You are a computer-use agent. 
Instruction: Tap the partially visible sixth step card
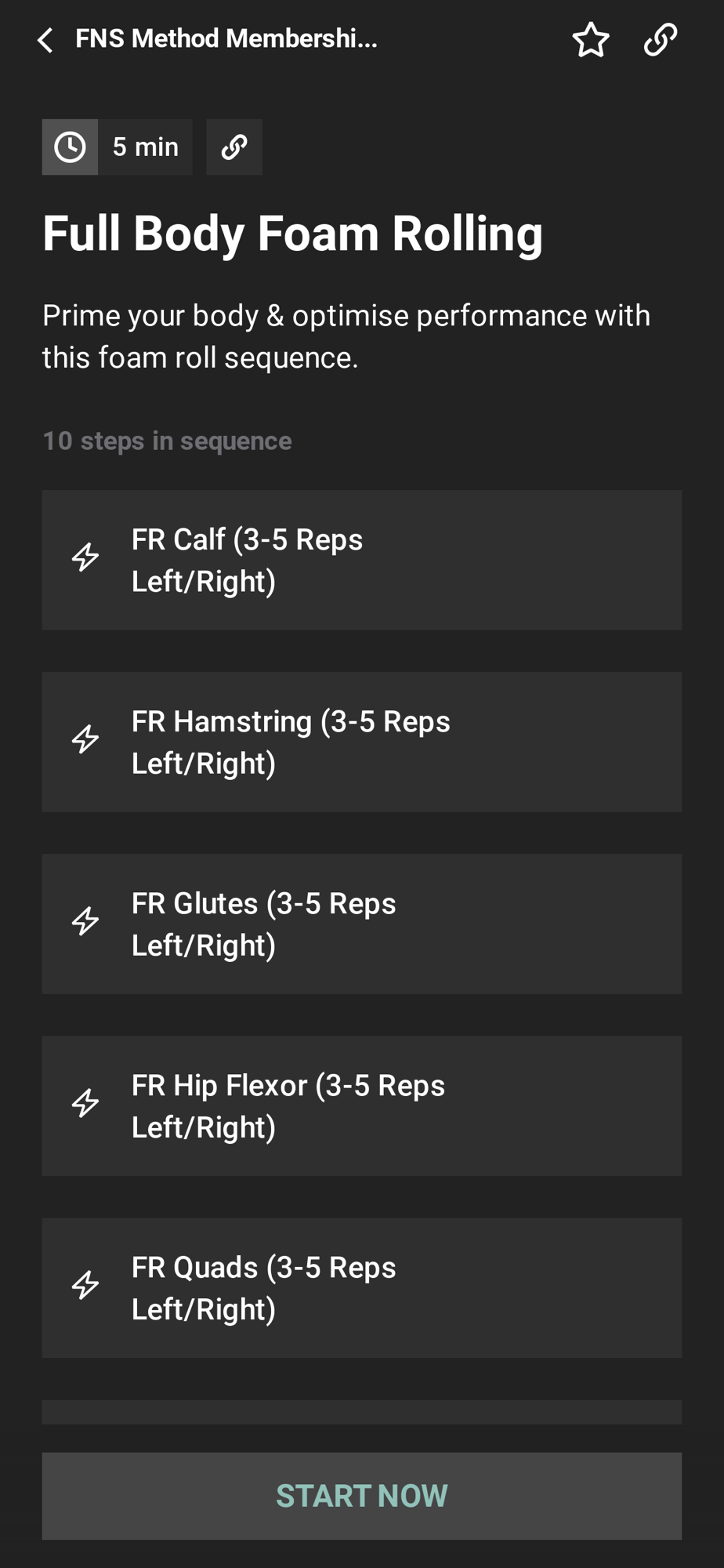click(361, 1412)
